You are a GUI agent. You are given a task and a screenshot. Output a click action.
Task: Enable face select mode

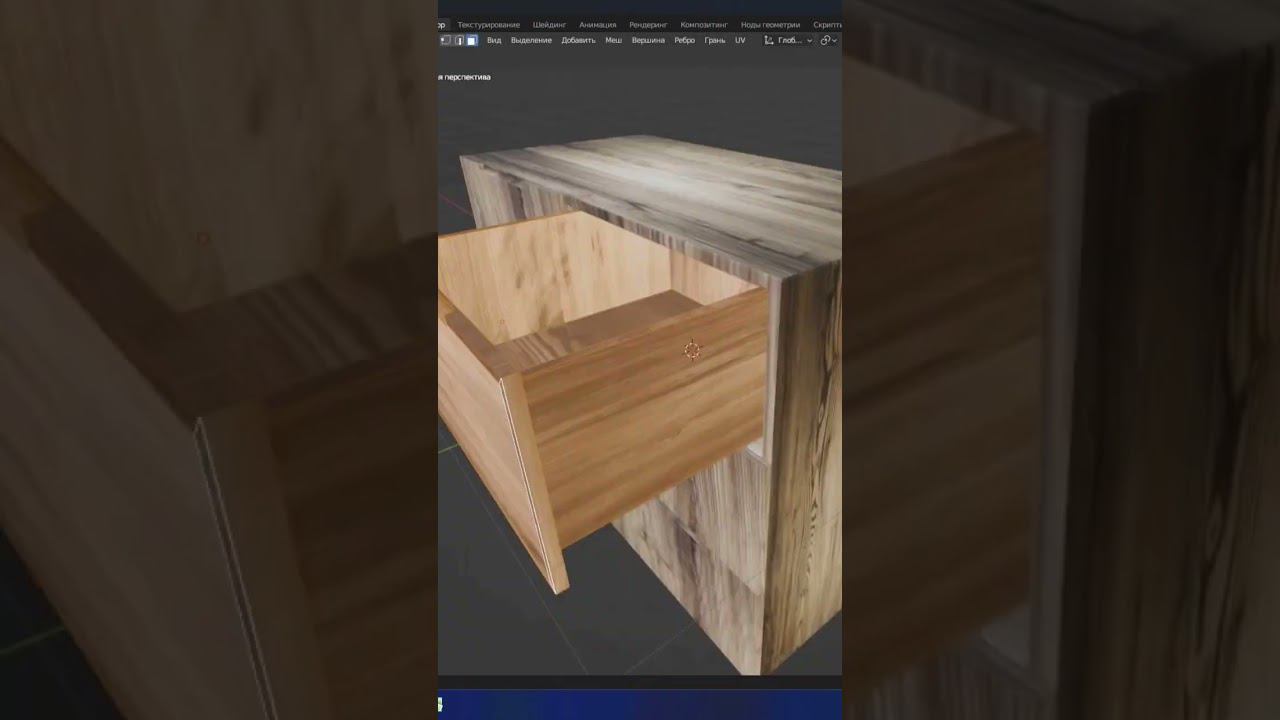[471, 40]
